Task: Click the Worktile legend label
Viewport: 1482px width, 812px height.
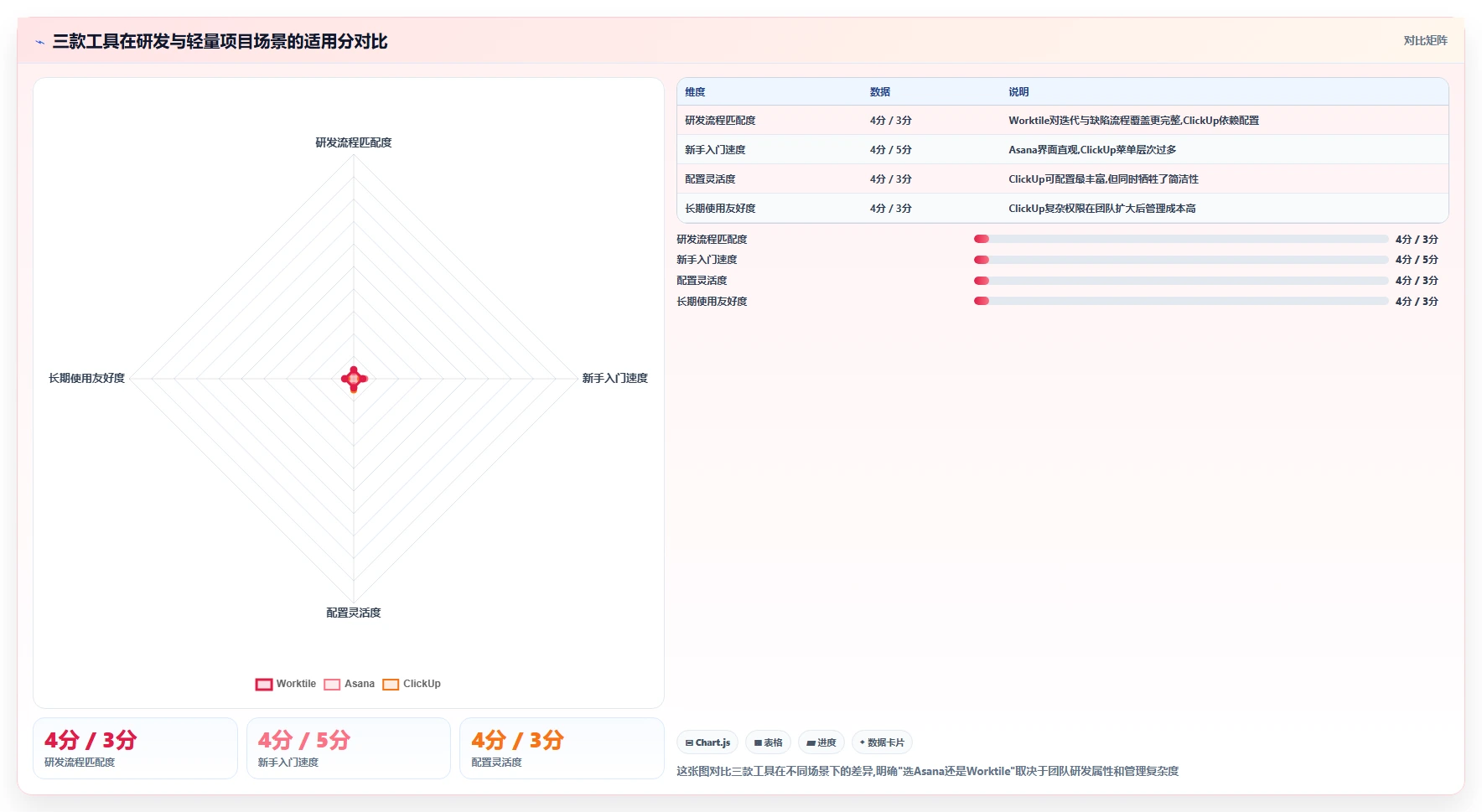Action: point(296,684)
